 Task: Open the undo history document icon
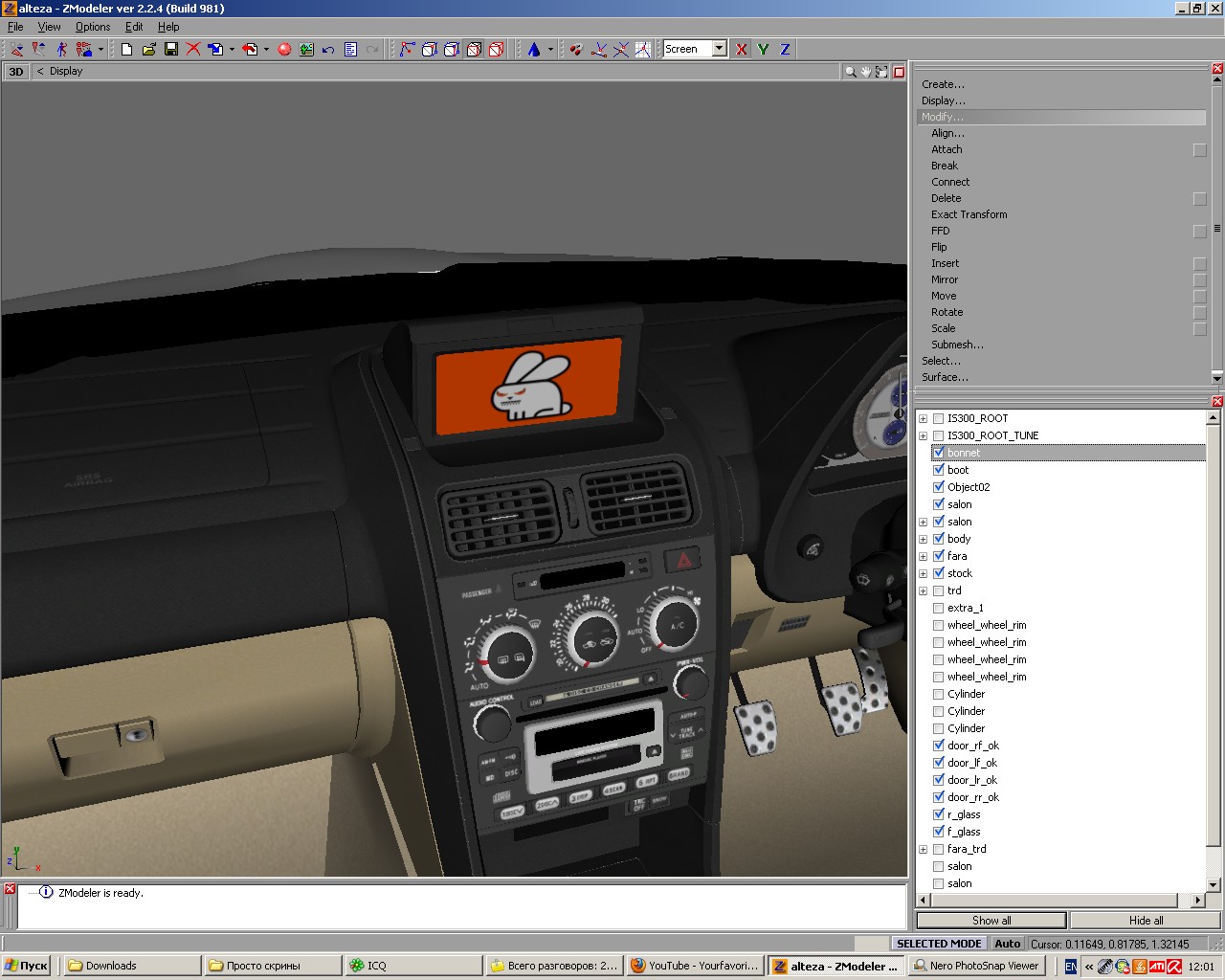(x=350, y=49)
